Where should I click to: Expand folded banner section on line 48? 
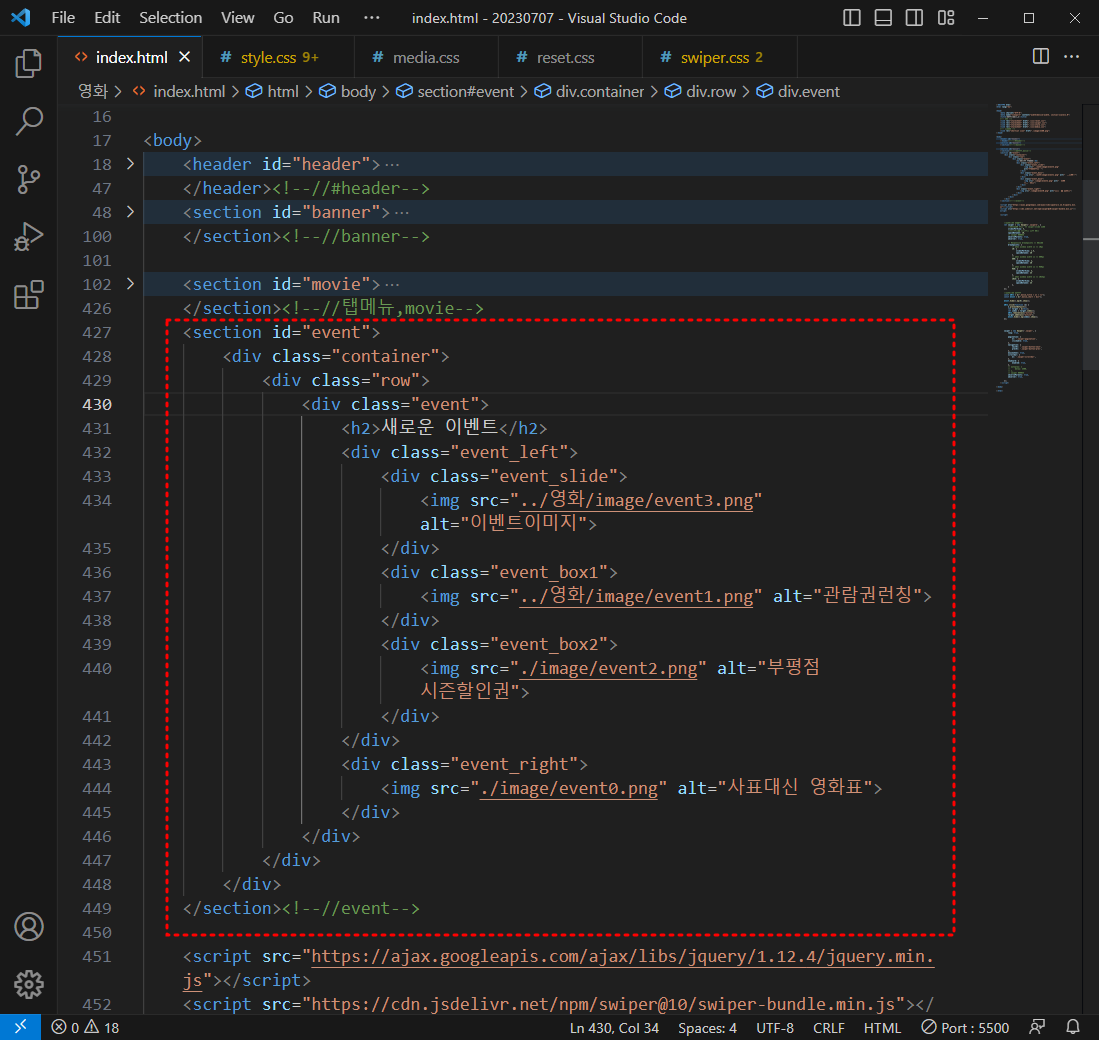(x=130, y=212)
